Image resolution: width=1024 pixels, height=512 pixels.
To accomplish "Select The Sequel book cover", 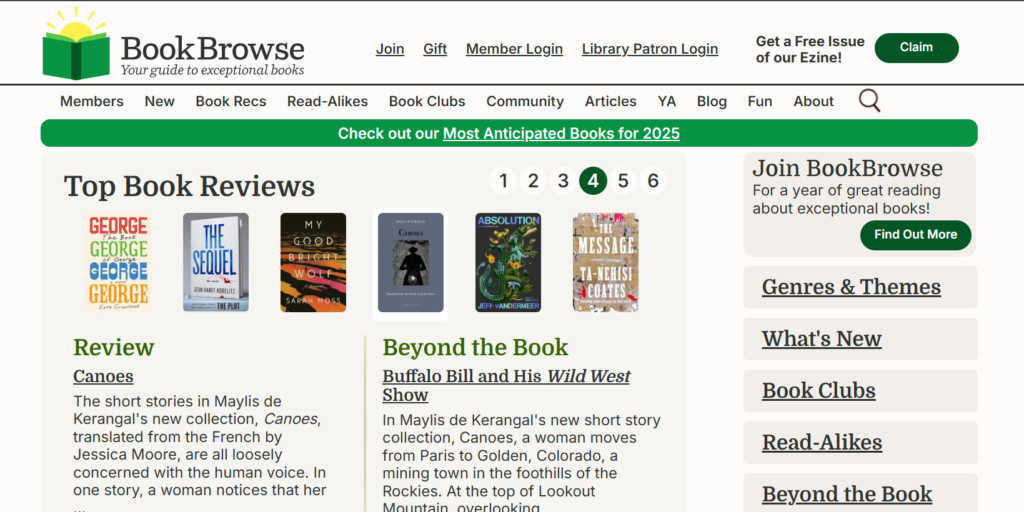I will click(x=216, y=263).
